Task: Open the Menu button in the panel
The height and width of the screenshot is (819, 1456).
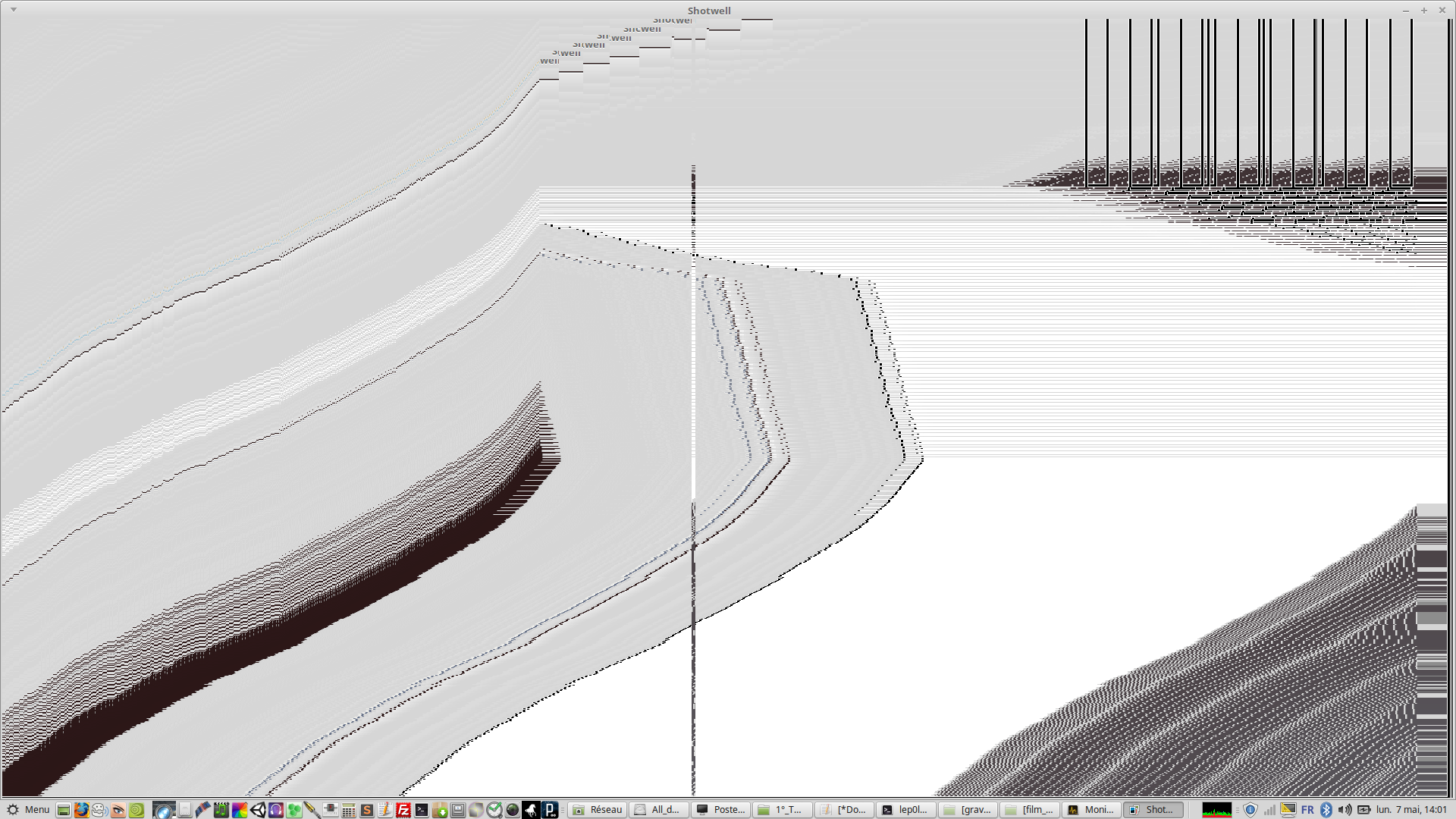Action: point(28,809)
